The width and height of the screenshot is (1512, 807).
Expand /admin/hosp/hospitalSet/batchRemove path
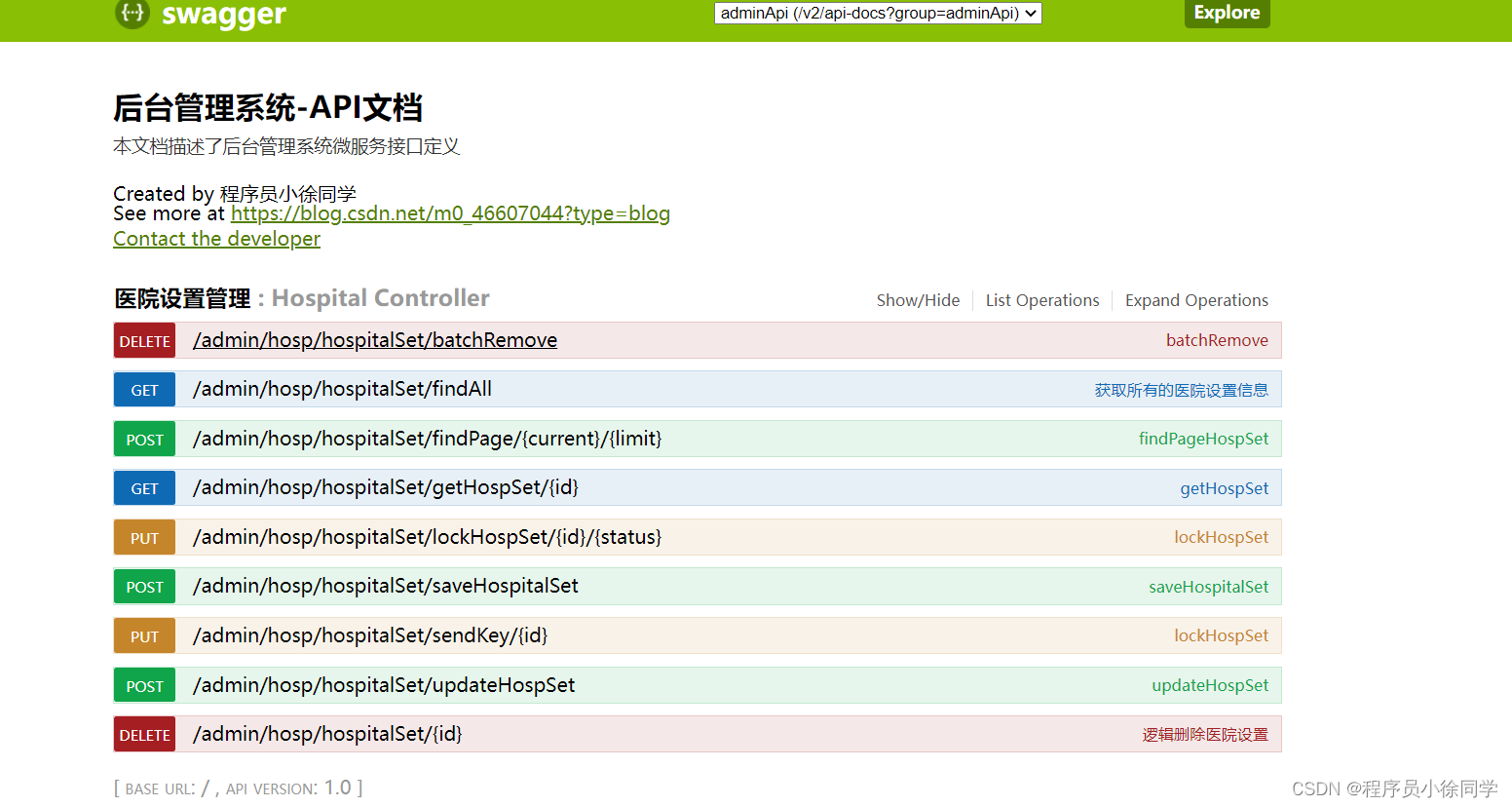(375, 340)
